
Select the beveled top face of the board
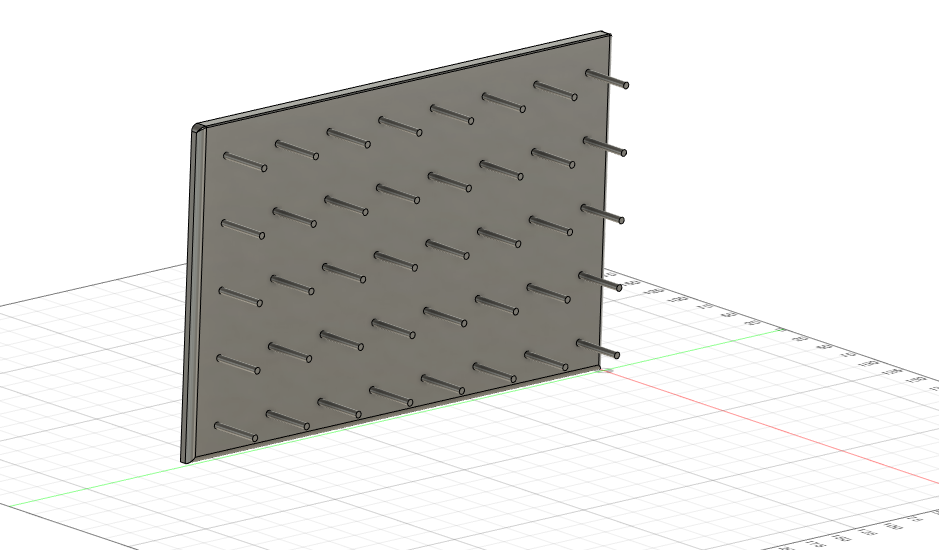401,78
